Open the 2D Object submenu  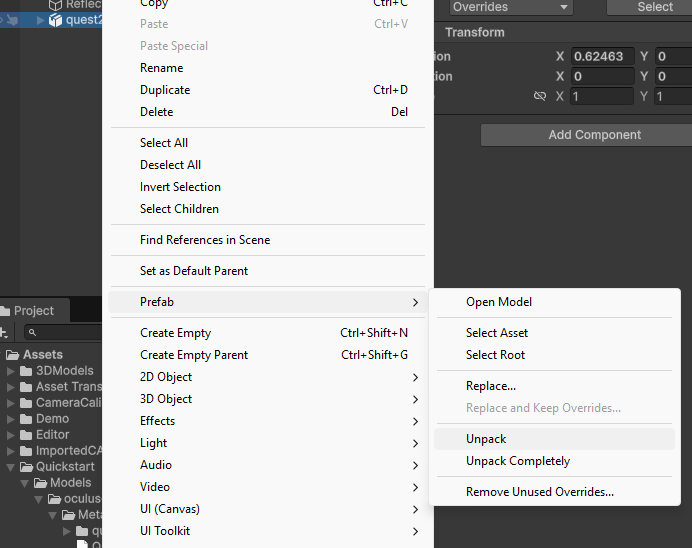(x=268, y=377)
